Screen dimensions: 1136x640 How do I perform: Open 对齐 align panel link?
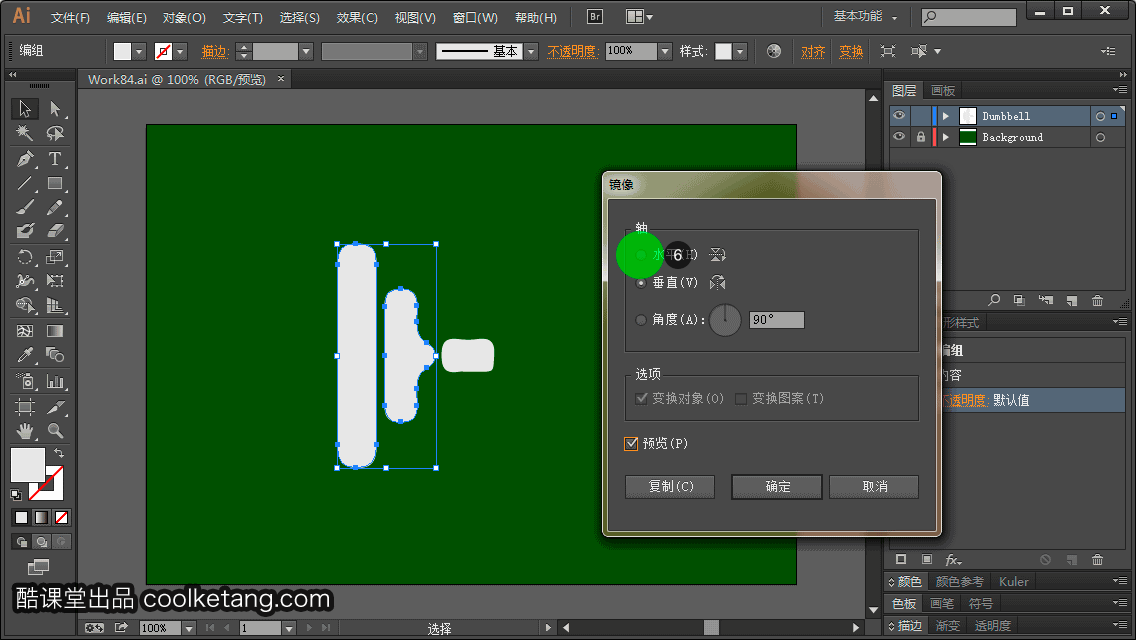pos(813,51)
